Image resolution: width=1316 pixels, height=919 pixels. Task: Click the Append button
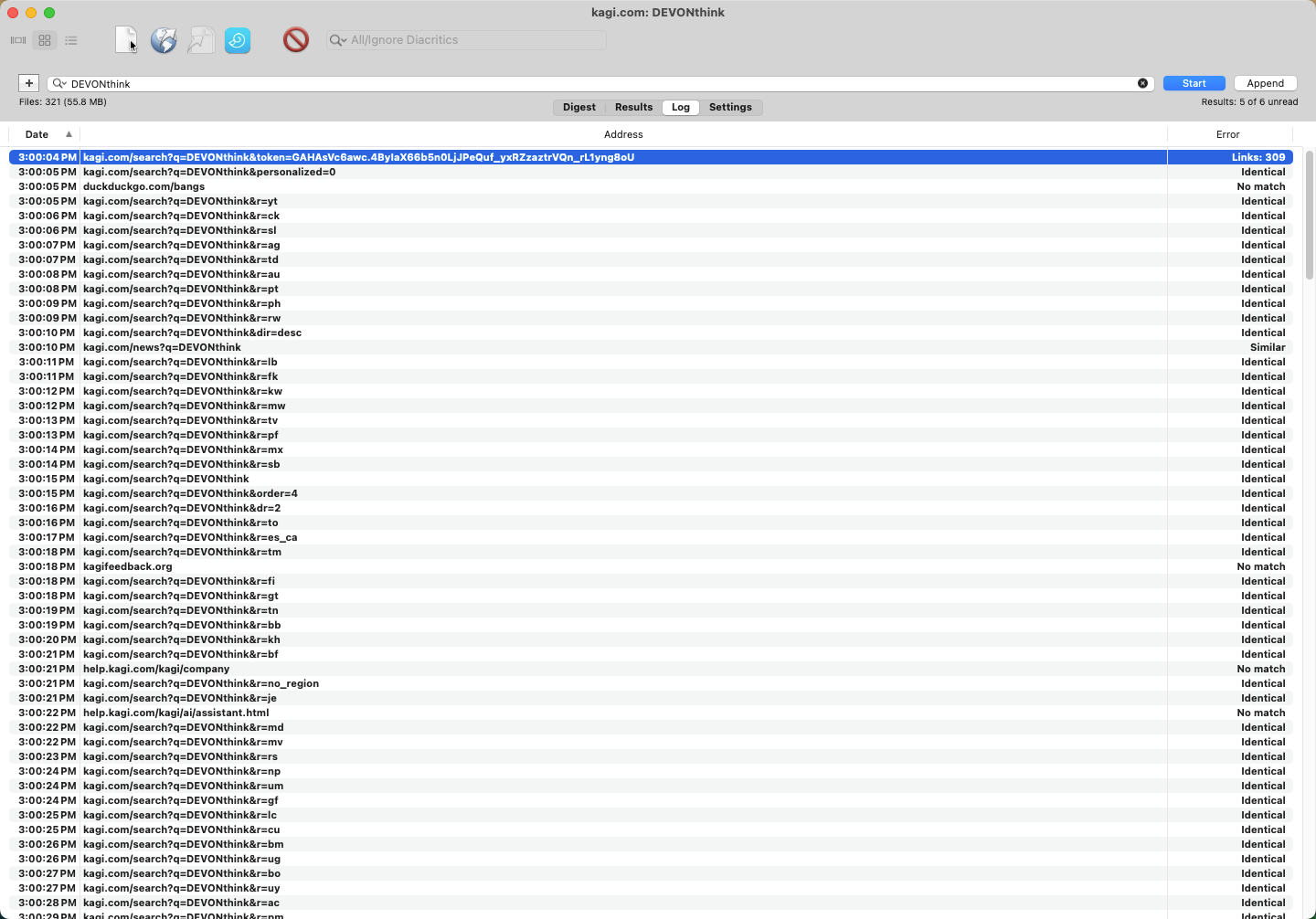[1265, 83]
